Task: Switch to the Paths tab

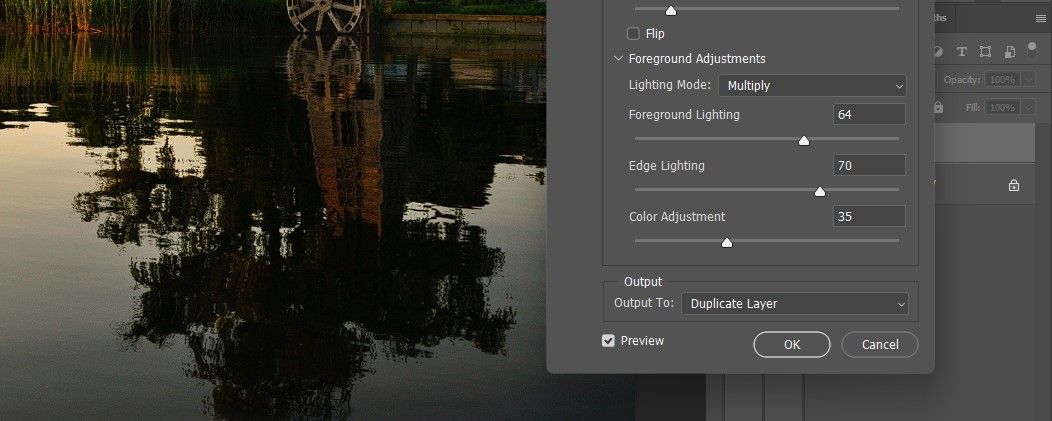Action: [940, 18]
